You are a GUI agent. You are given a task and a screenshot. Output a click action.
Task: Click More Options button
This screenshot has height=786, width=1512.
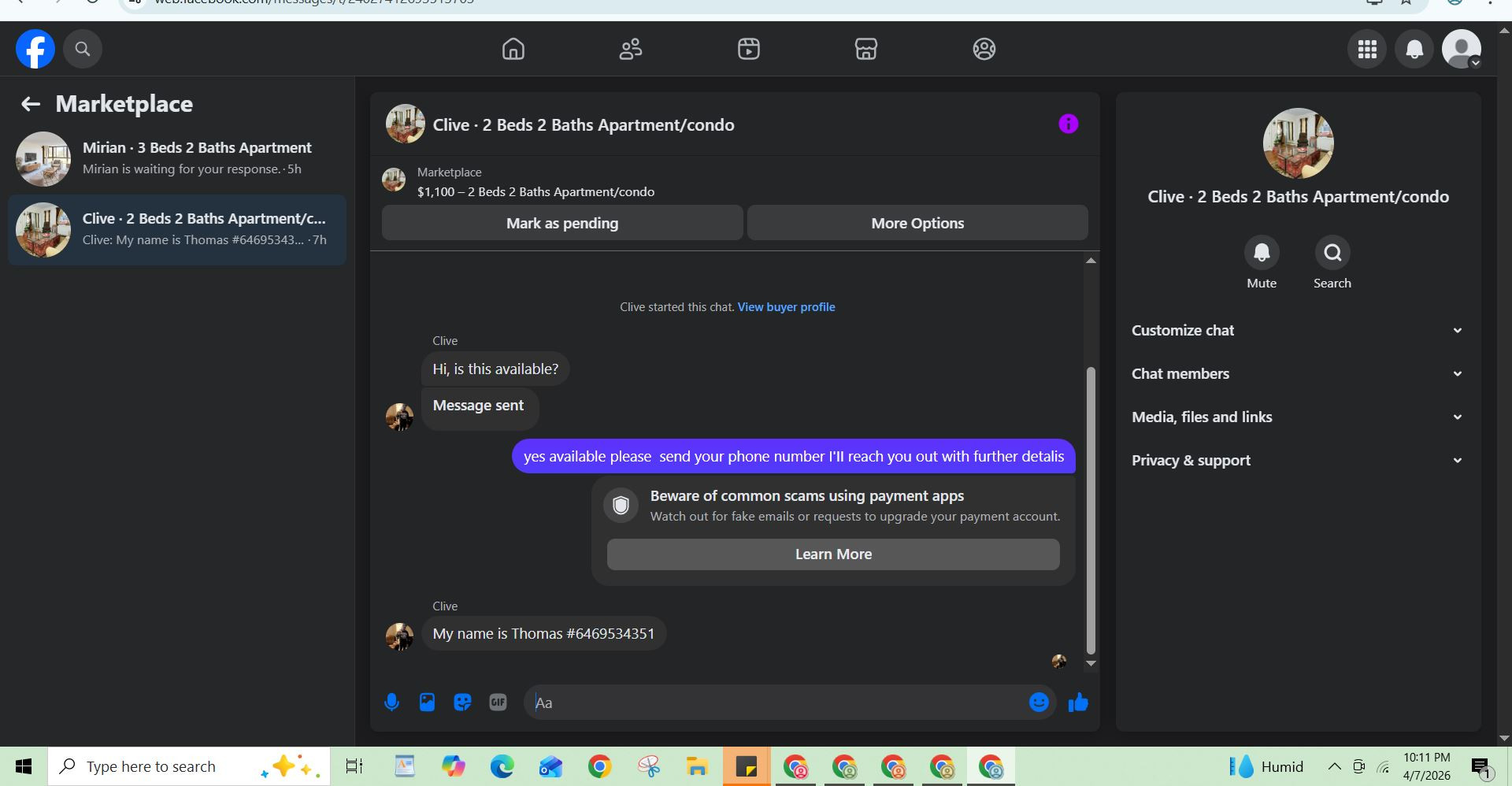coord(917,223)
